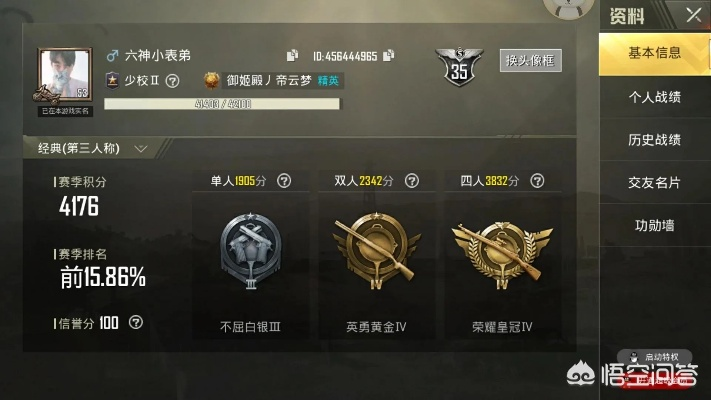Open the 功勋墙 tab

click(654, 225)
